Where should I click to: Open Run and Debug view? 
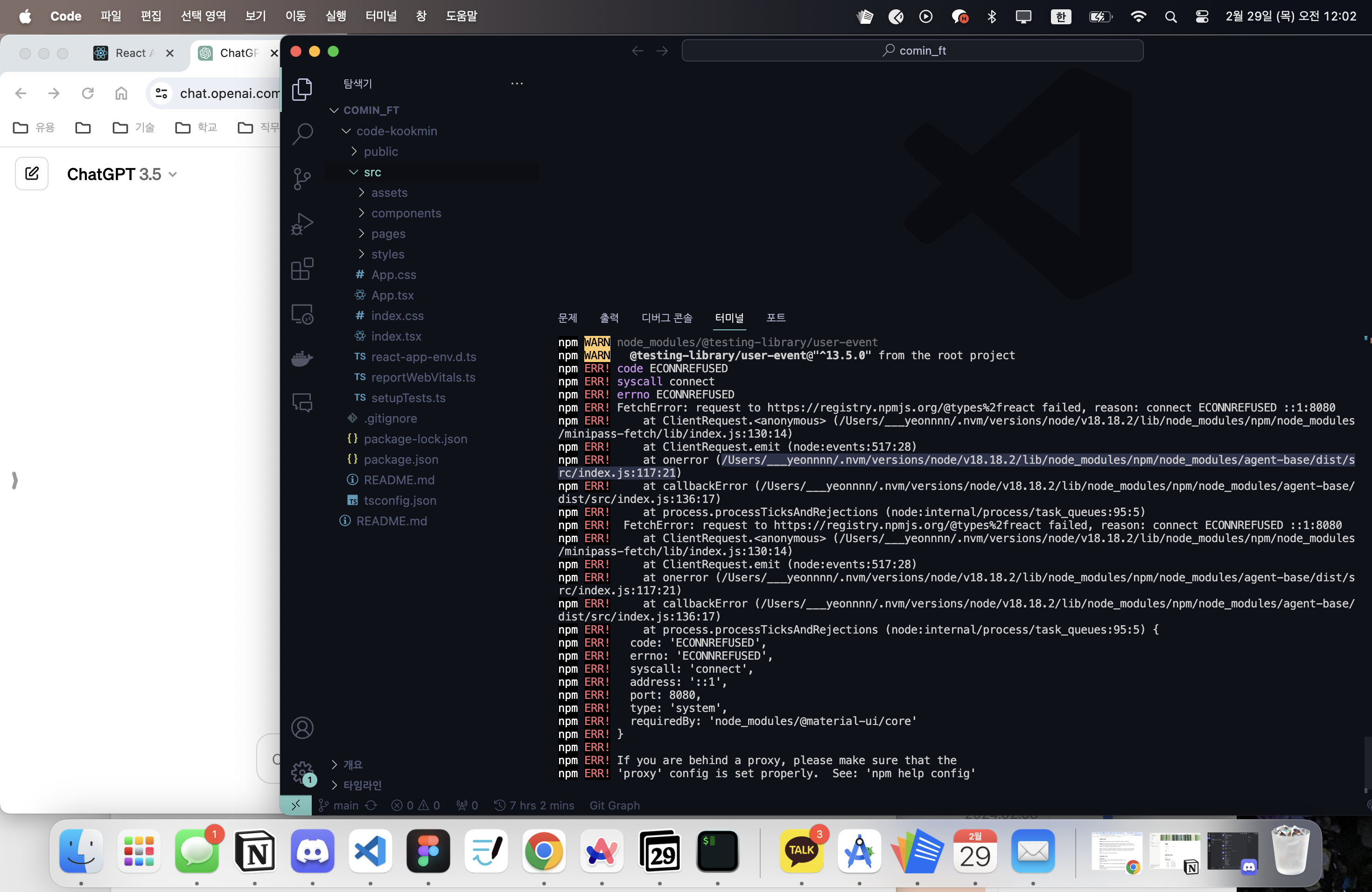(302, 224)
